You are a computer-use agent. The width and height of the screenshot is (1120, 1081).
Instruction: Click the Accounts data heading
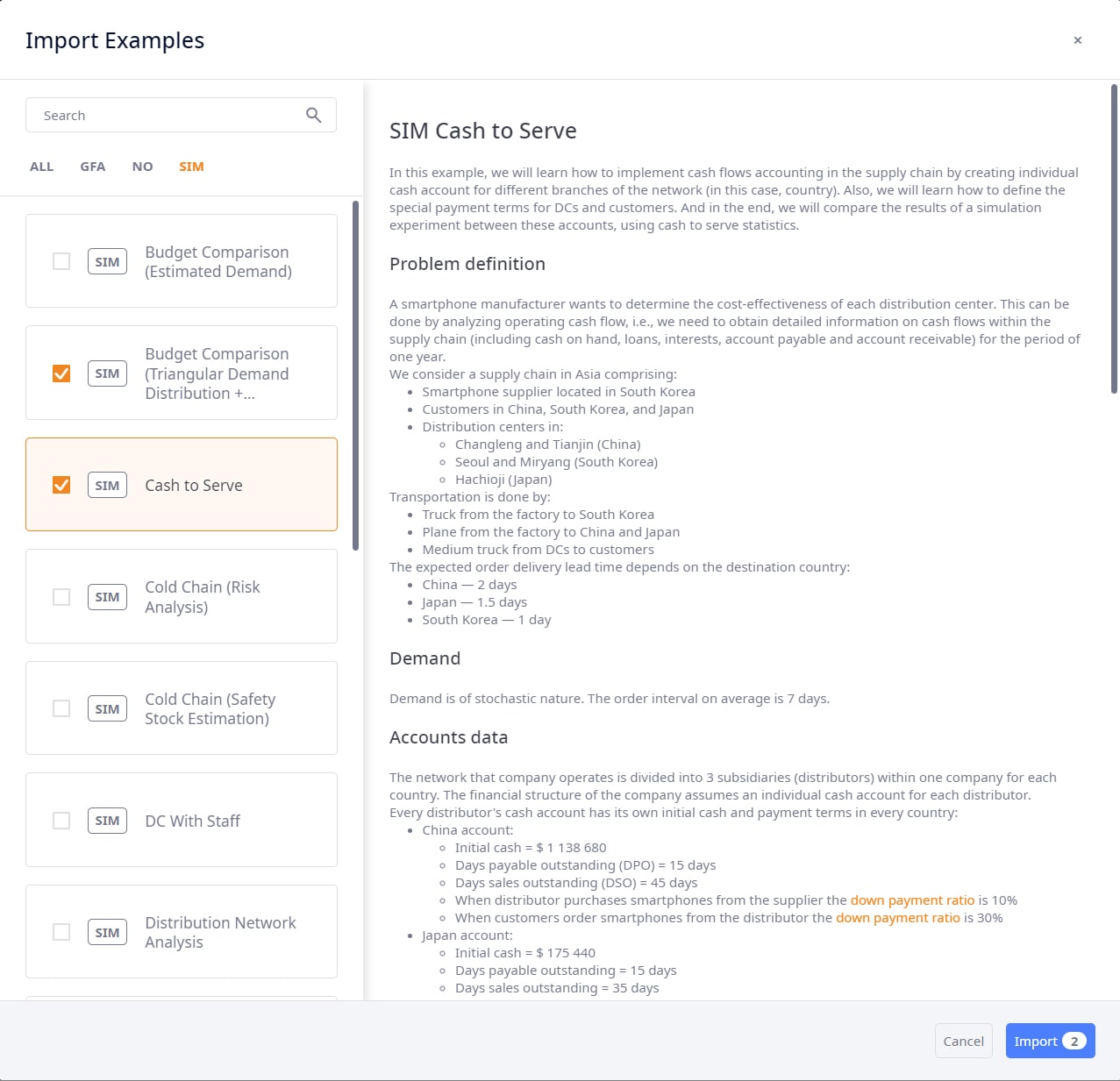[x=448, y=737]
